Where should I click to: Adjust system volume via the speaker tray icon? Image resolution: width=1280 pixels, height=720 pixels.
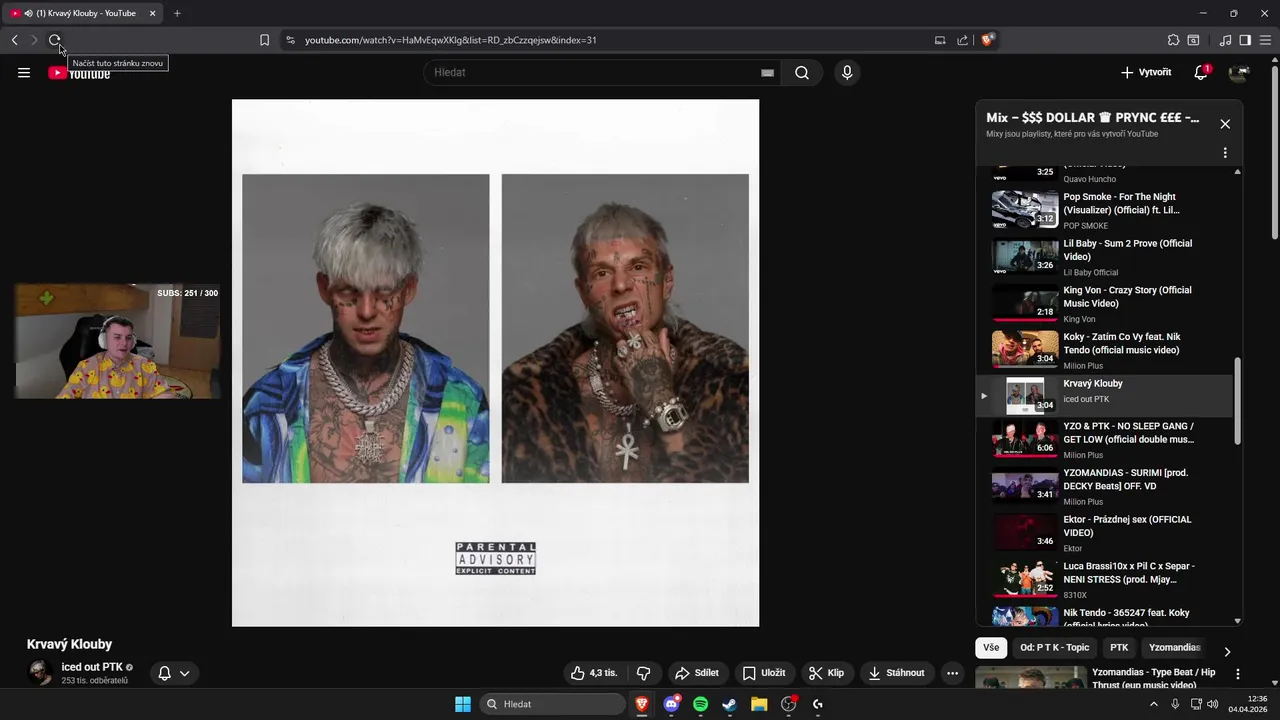tap(1212, 704)
